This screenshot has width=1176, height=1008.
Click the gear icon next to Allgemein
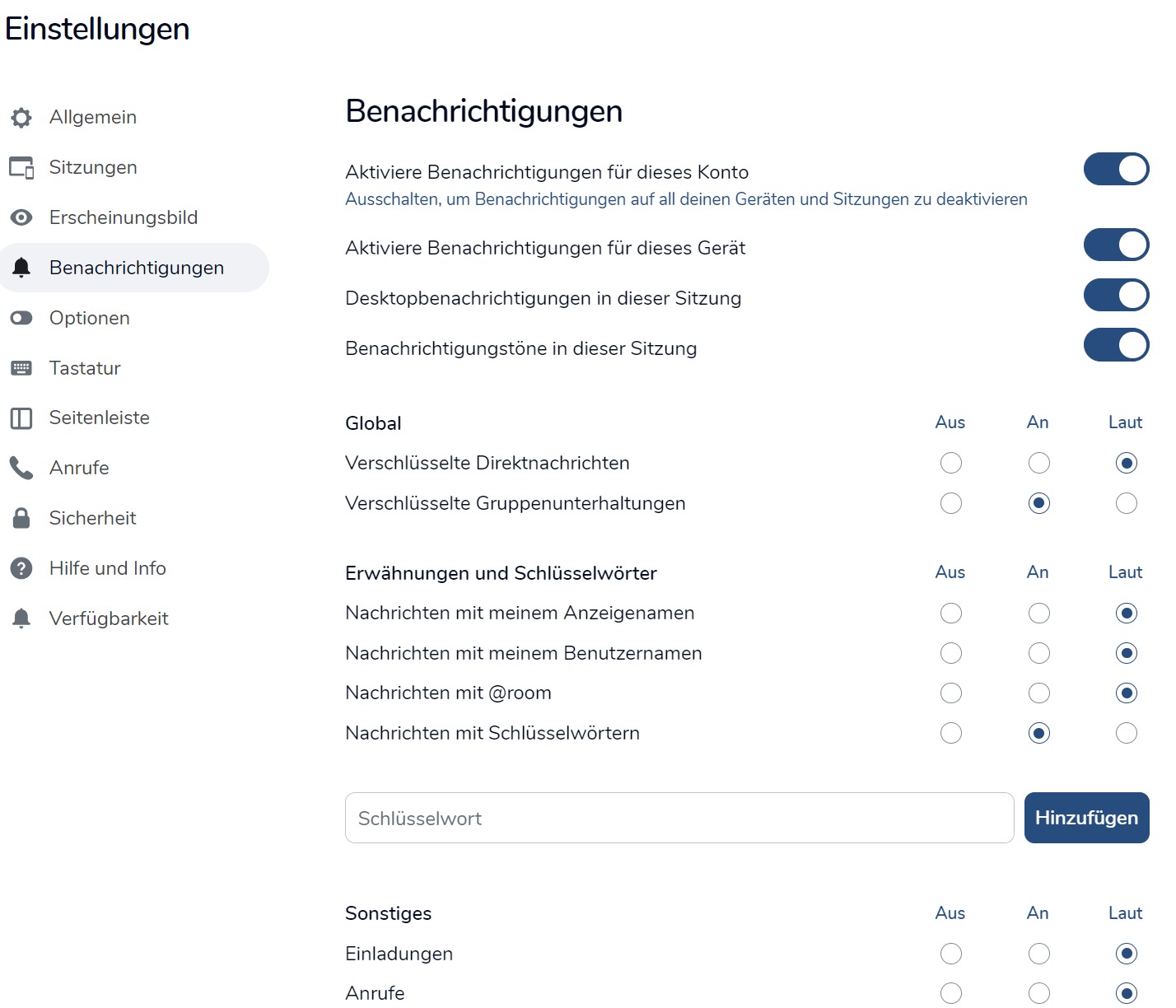(21, 118)
